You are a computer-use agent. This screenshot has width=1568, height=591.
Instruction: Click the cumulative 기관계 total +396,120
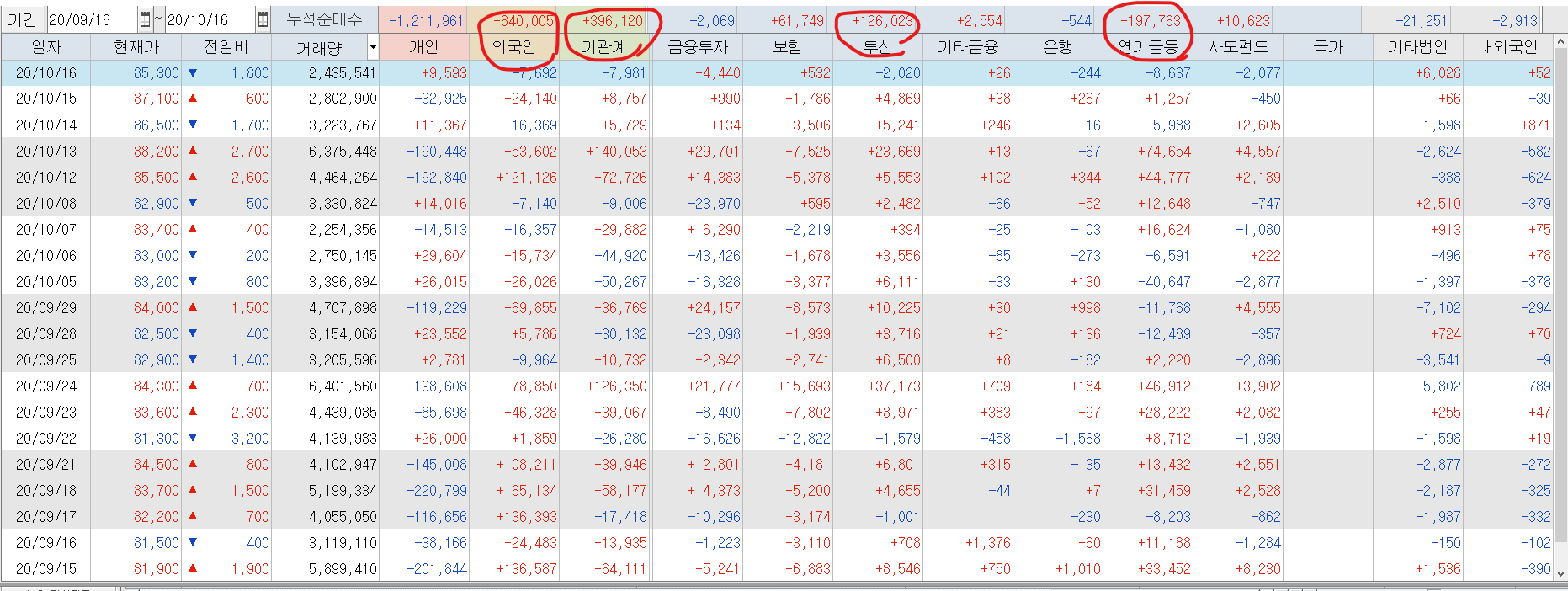(x=613, y=21)
